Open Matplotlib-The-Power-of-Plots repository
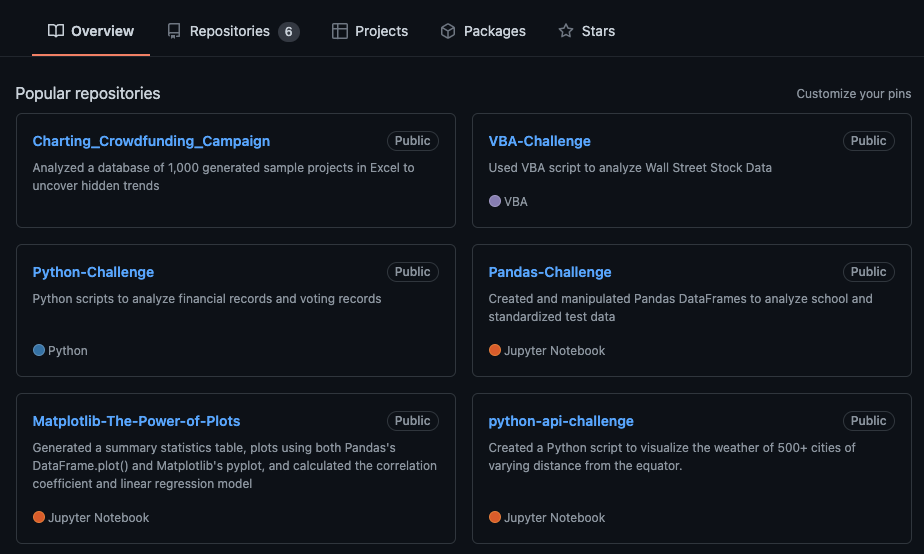This screenshot has height=554, width=924. tap(136, 421)
